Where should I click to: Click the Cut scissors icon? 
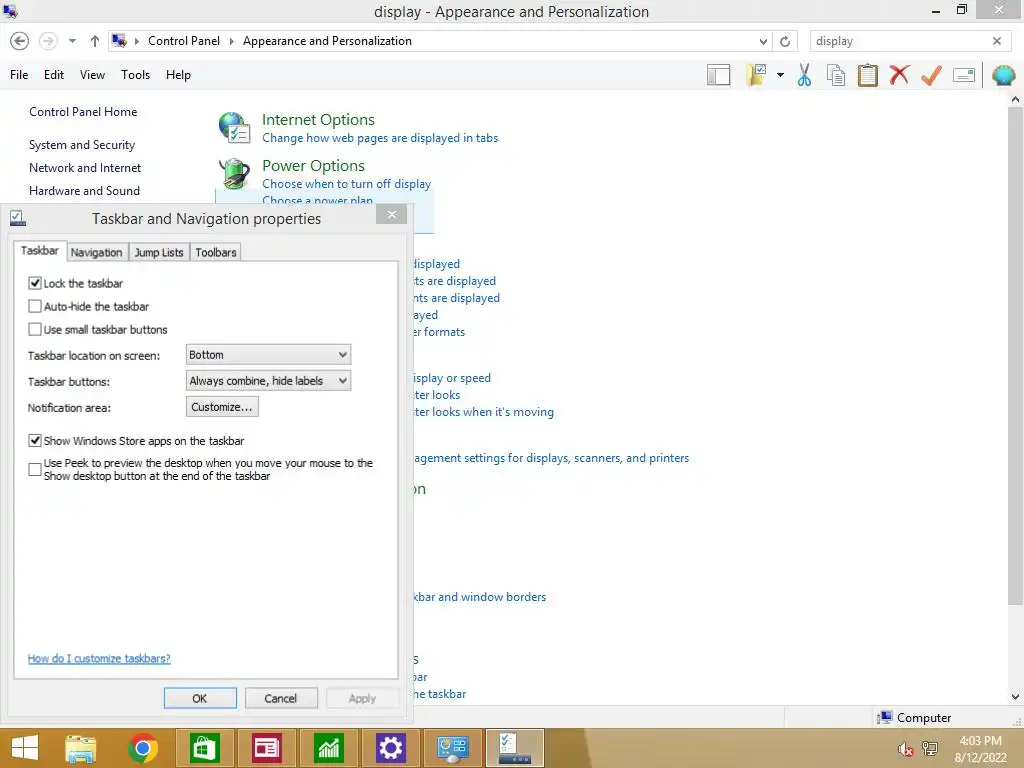805,75
